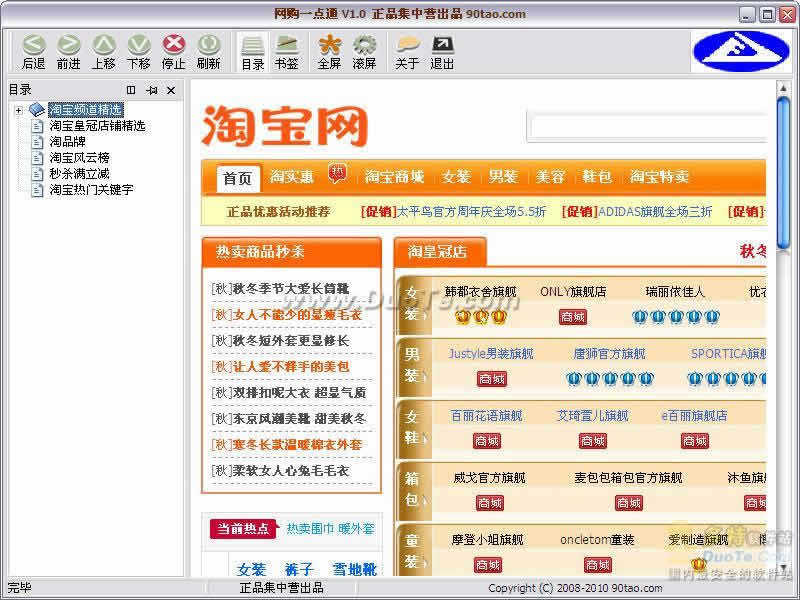Select 秒杀满立减 in the directory
The image size is (800, 600).
(x=80, y=174)
